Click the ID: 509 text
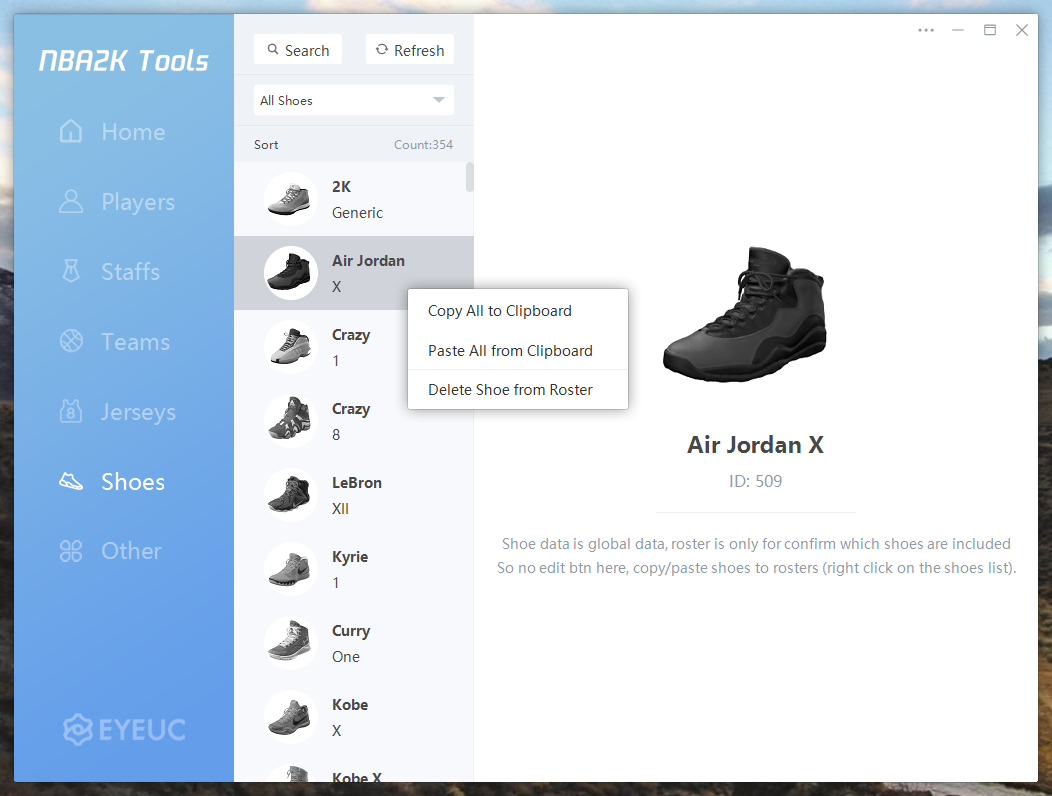The width and height of the screenshot is (1052, 796). (755, 481)
